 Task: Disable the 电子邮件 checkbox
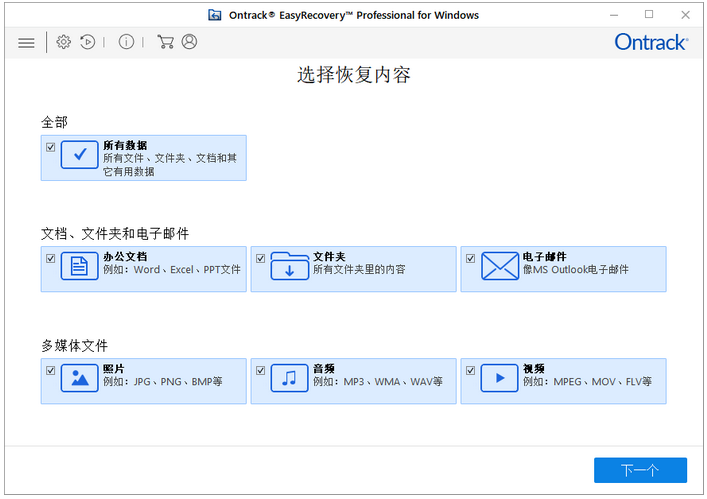[471, 258]
